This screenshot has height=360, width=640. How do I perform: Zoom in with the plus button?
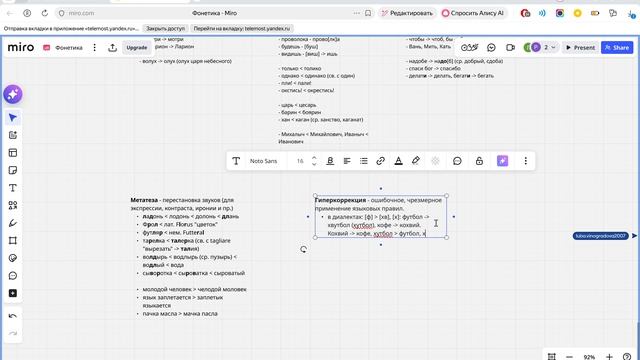pos(609,357)
